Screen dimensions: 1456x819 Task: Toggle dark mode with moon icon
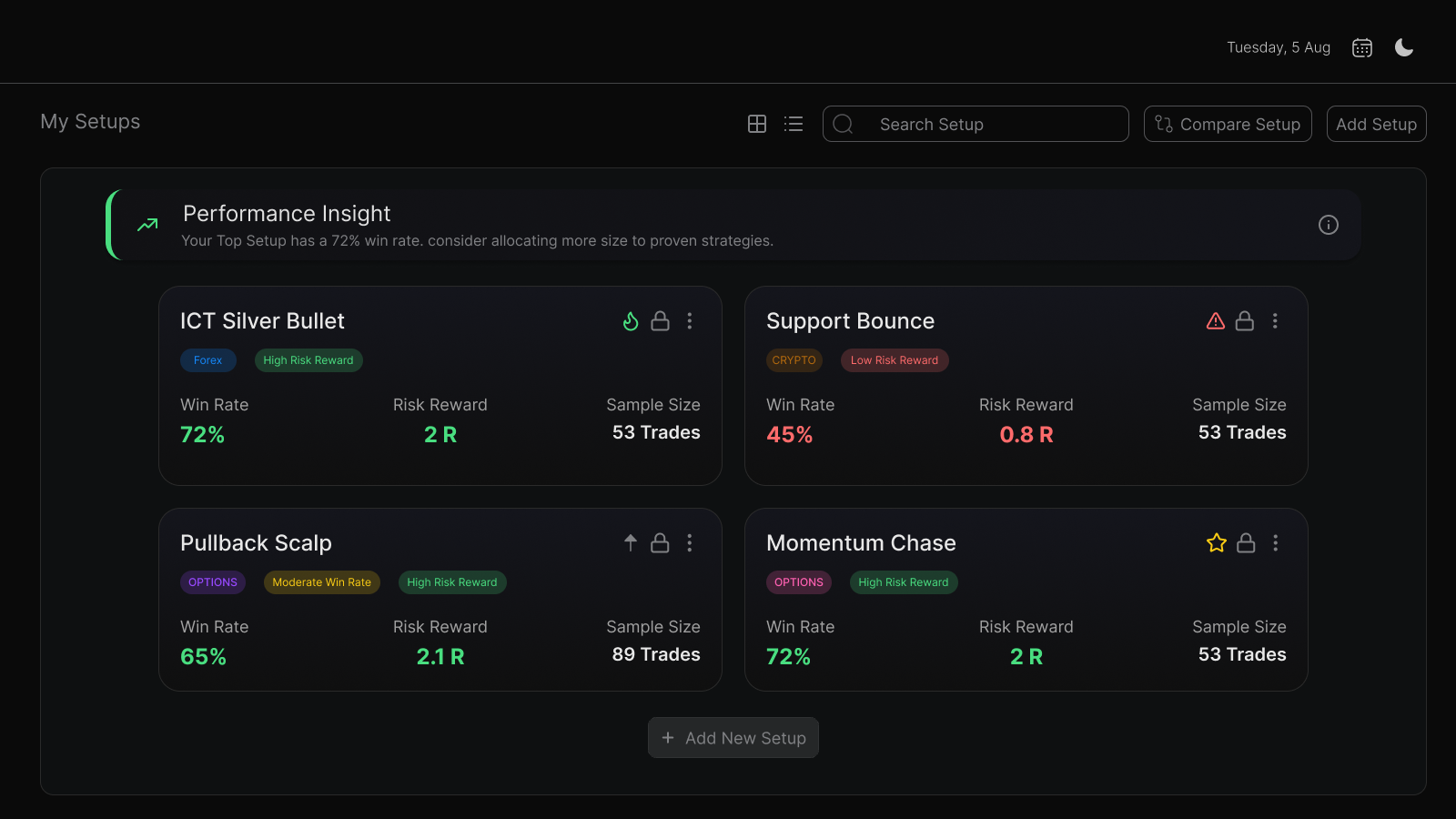click(x=1404, y=48)
